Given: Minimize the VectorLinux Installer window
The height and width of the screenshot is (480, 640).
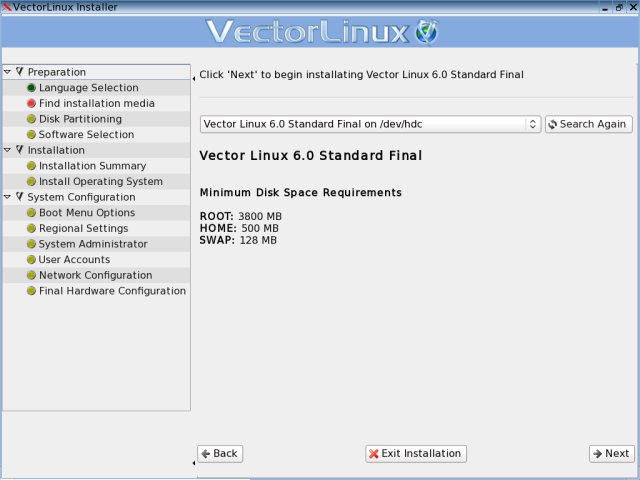Looking at the screenshot, I should [x=605, y=7].
